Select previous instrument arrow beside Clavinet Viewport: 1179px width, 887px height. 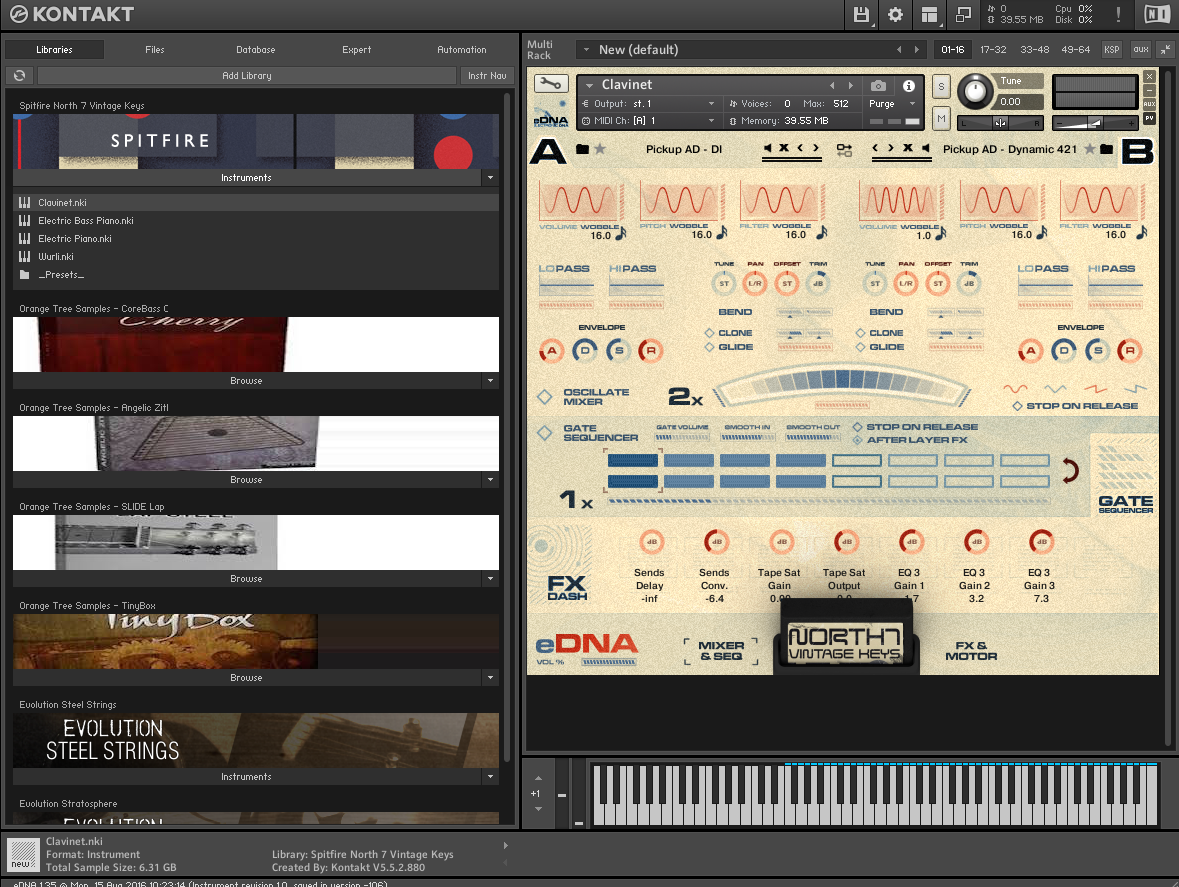(x=832, y=86)
